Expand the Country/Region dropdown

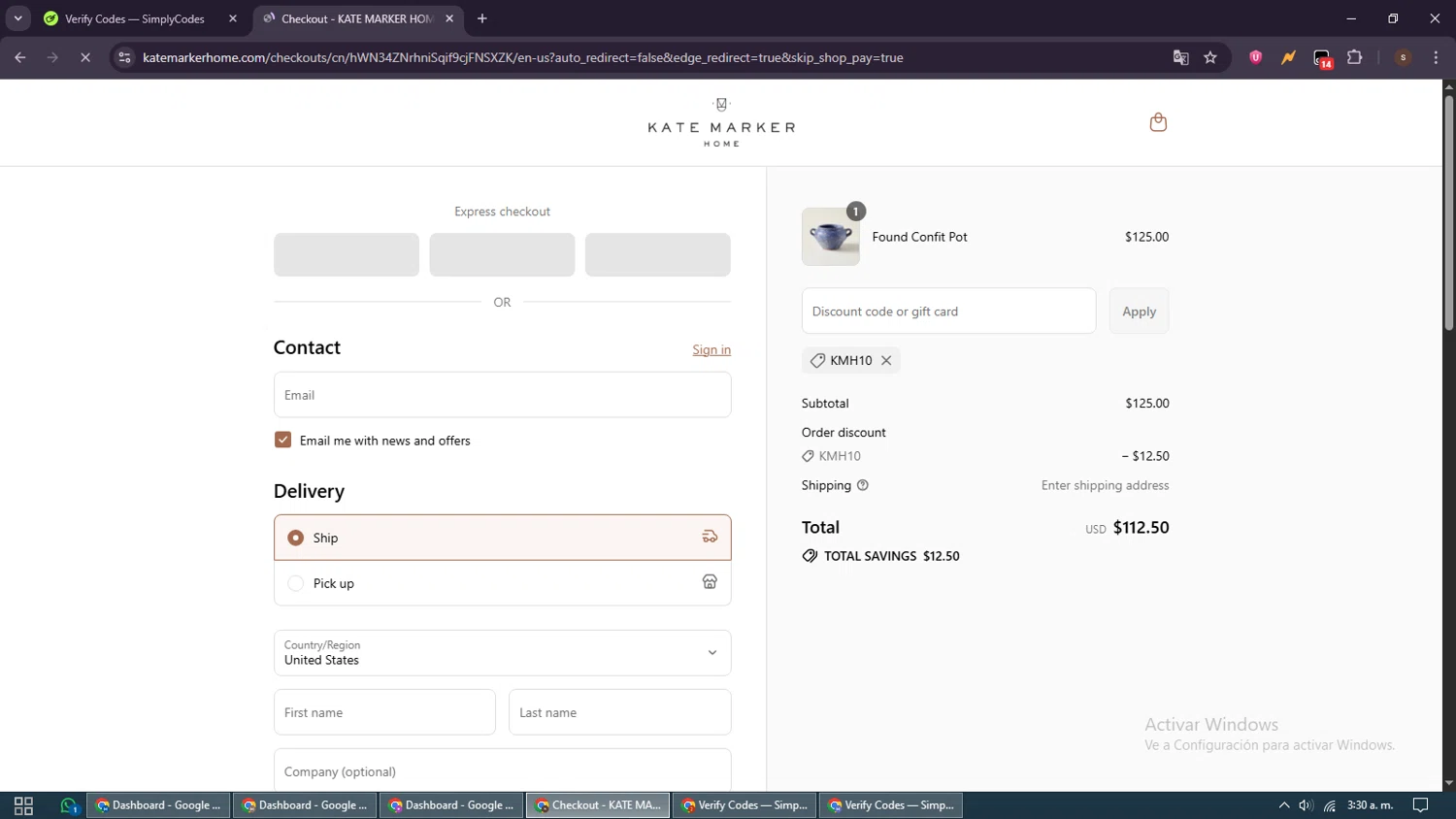503,653
